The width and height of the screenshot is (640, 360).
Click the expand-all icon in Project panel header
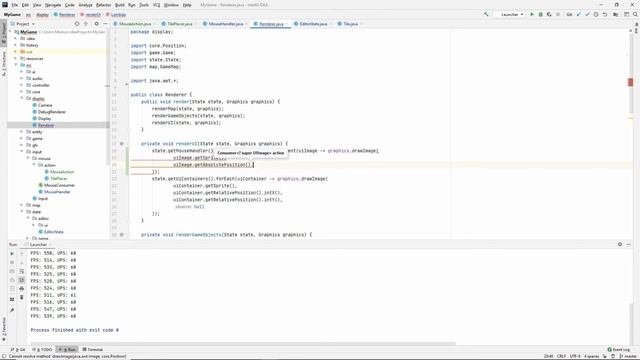tap(86, 24)
